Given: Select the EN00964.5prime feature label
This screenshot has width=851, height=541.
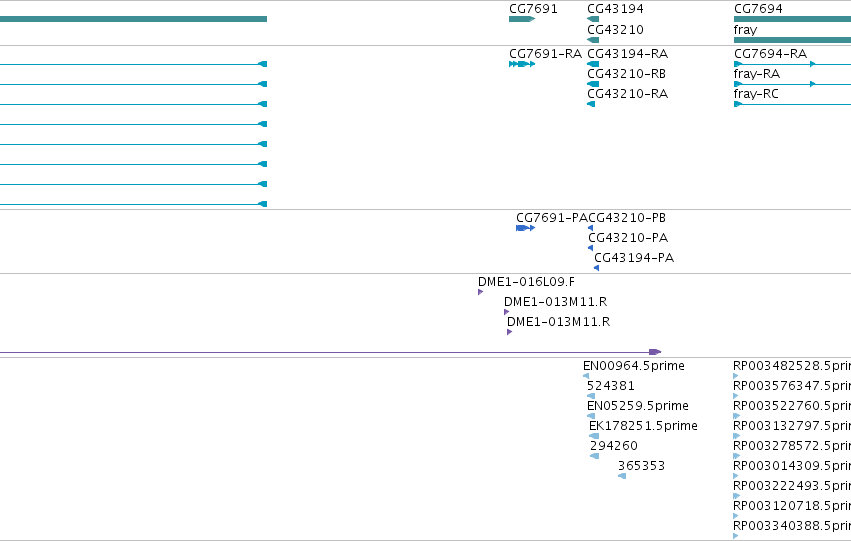Looking at the screenshot, I should pos(634,366).
